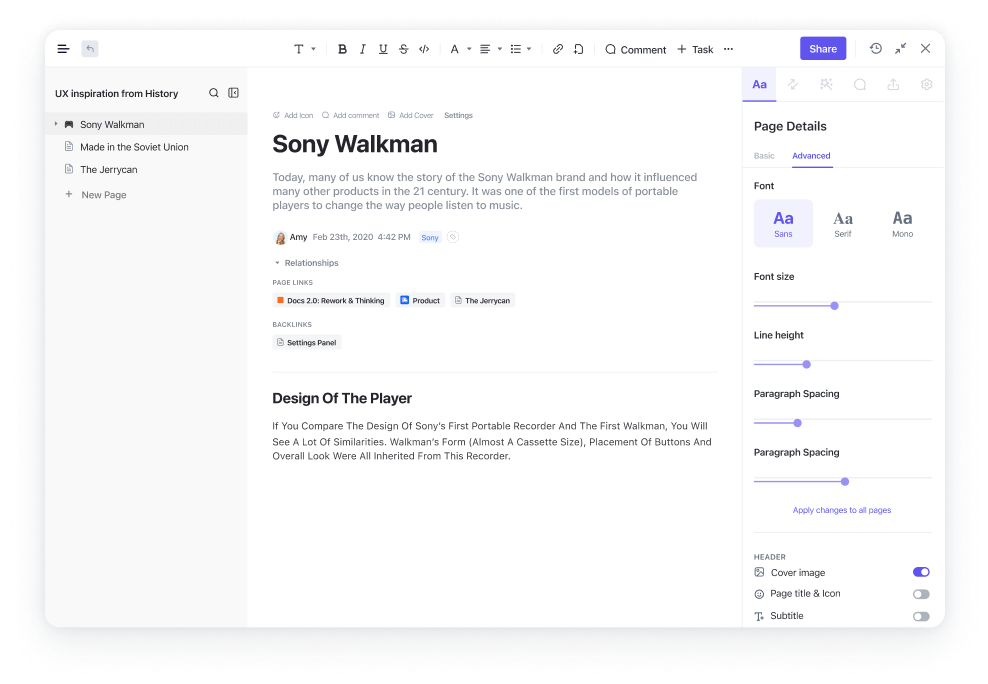Enable the Page title & Icon switch
The image size is (988, 684).
(x=921, y=594)
